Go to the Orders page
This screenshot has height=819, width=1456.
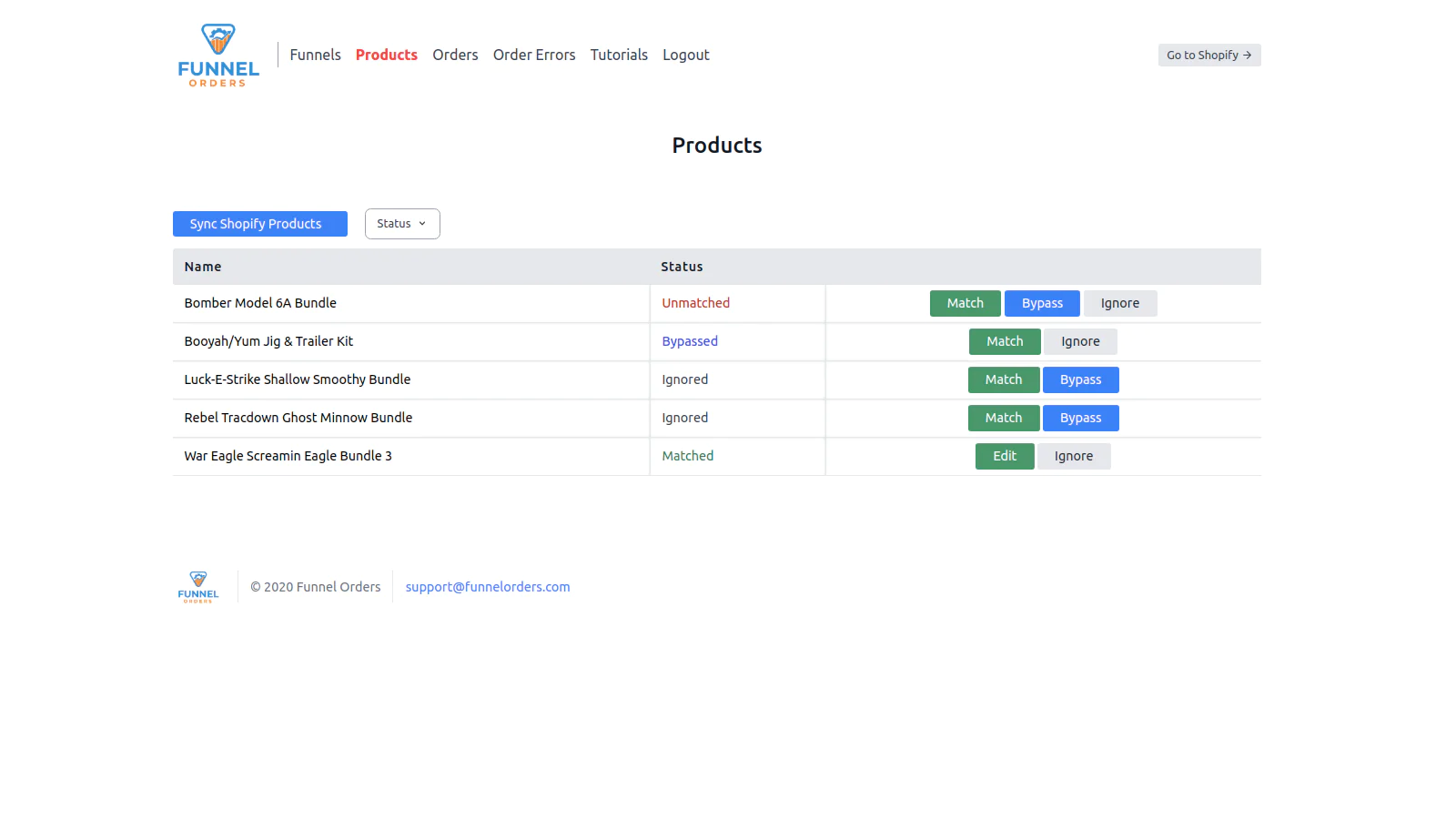[x=455, y=55]
